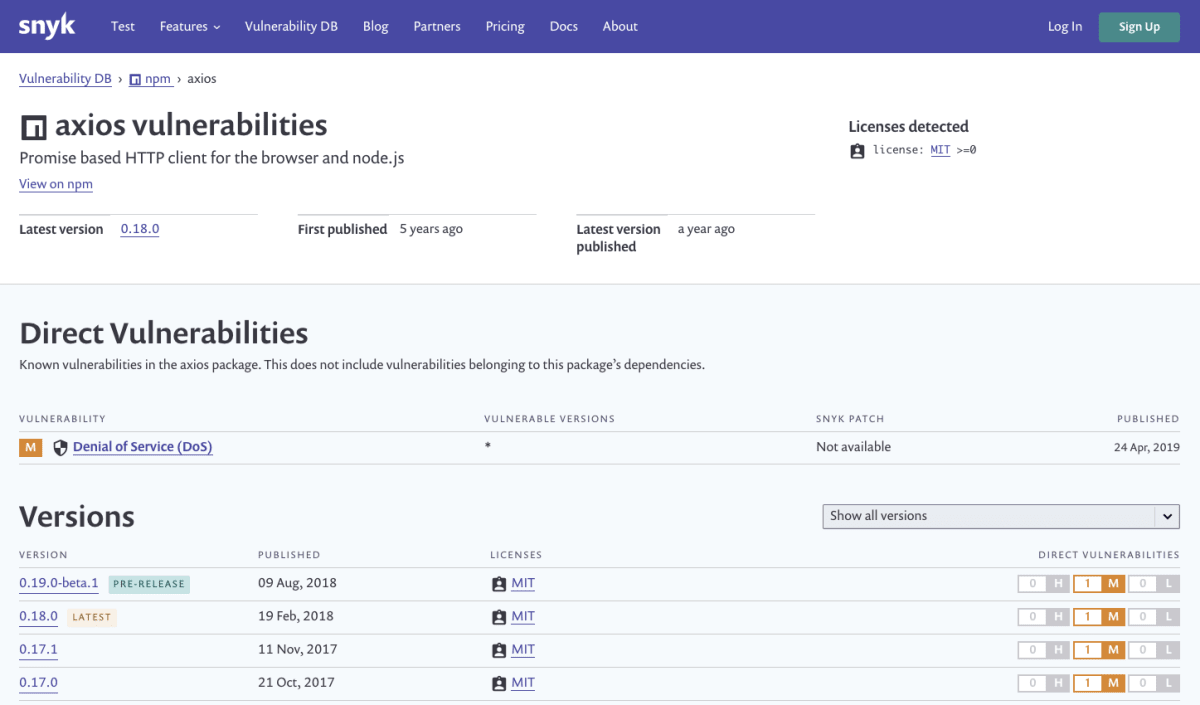Click the Versions heading
The image size is (1200, 705).
[x=77, y=517]
